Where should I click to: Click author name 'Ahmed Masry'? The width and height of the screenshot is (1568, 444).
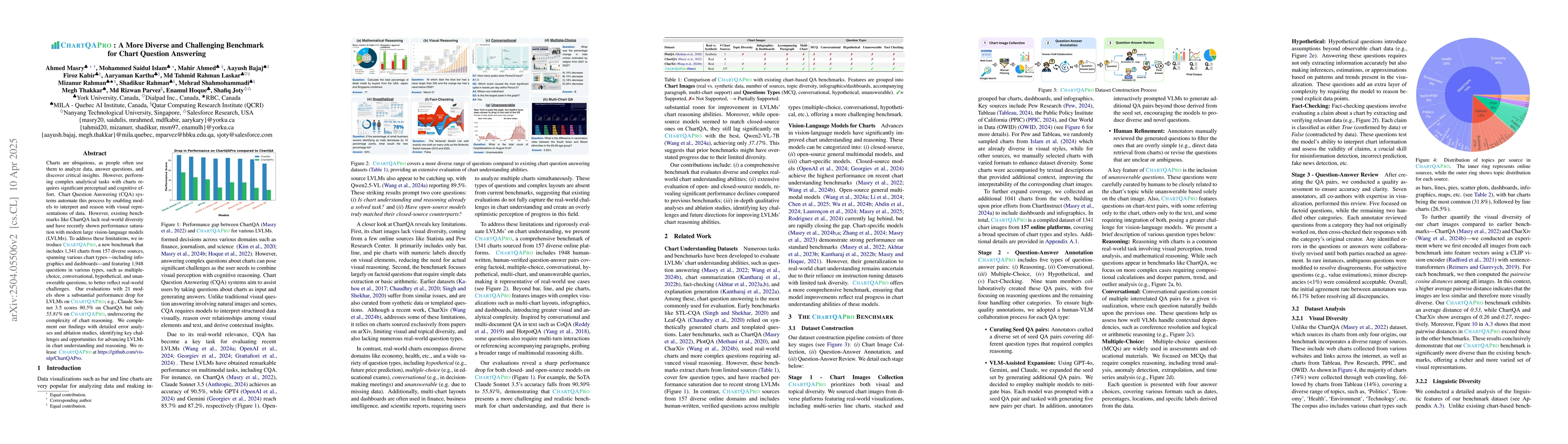pyautogui.click(x=65, y=68)
